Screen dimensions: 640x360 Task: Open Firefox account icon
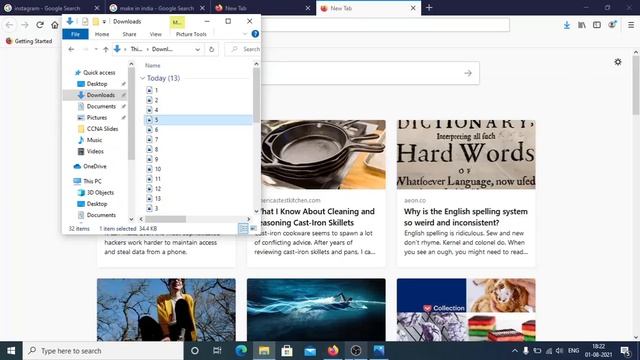[612, 25]
